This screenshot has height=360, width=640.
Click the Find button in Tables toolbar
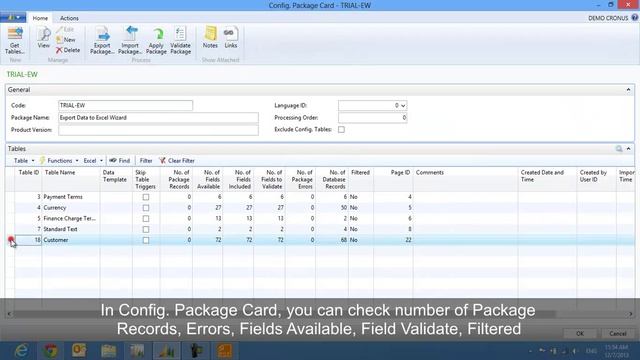[x=120, y=160]
